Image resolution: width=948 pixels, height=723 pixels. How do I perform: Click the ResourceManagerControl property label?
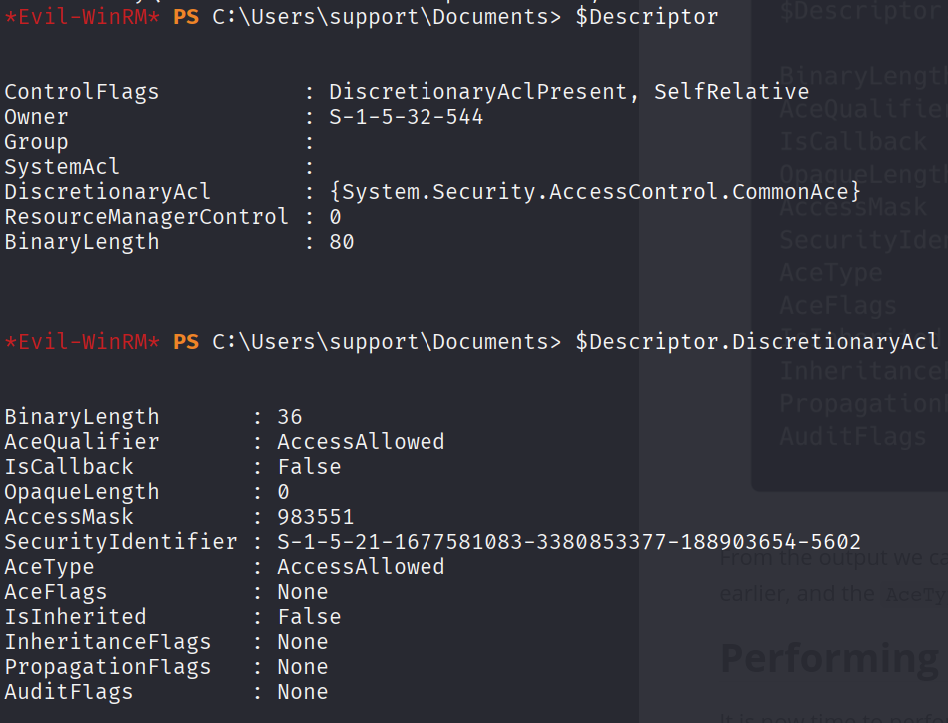coord(146,217)
